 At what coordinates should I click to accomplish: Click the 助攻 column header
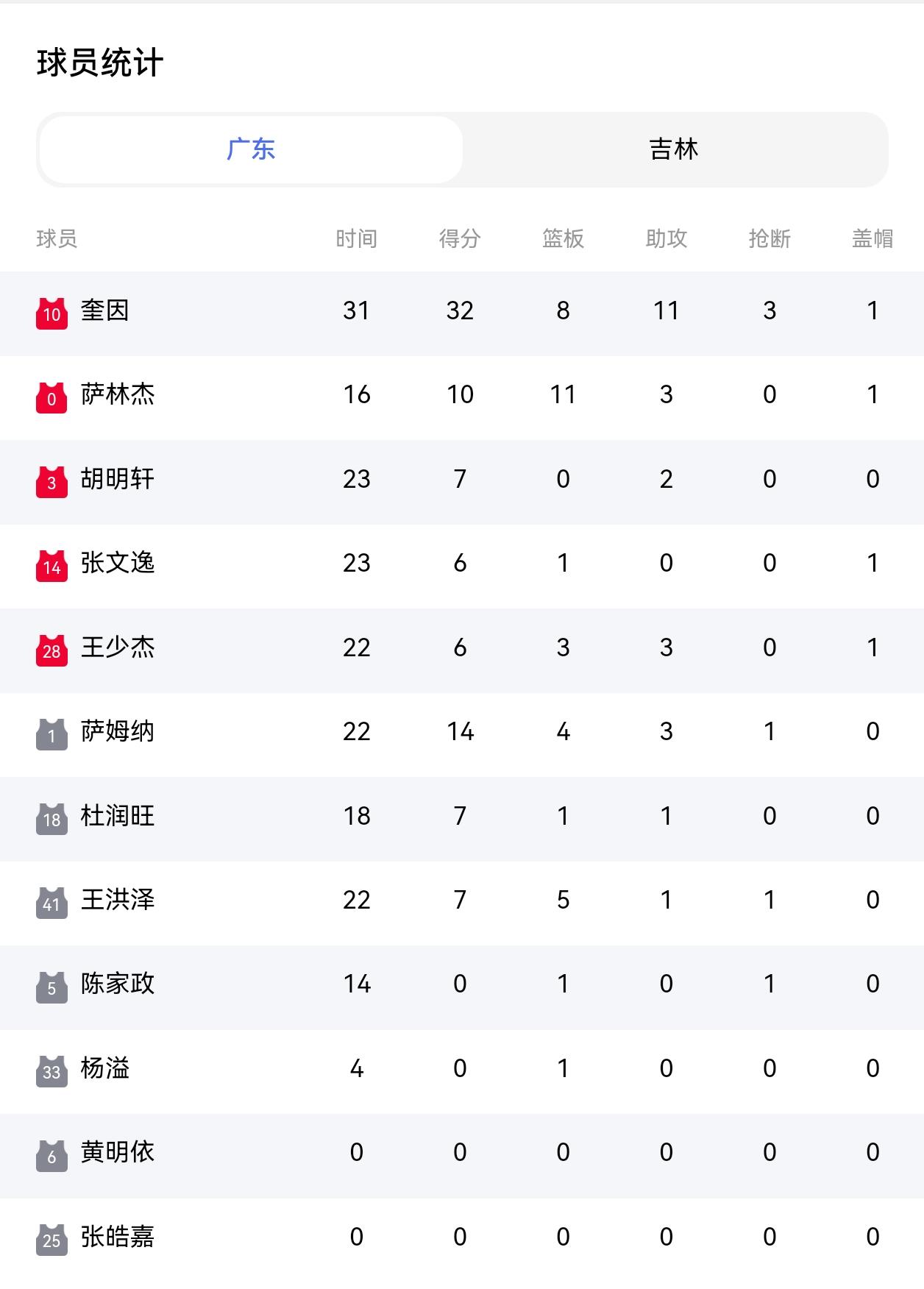point(666,238)
